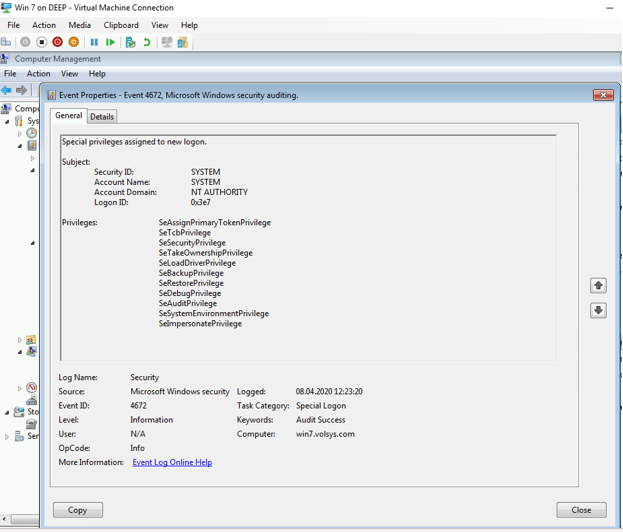The image size is (623, 532).
Task: Click the Ctrl+Alt+Del toolbar icon
Action: click(x=6, y=42)
